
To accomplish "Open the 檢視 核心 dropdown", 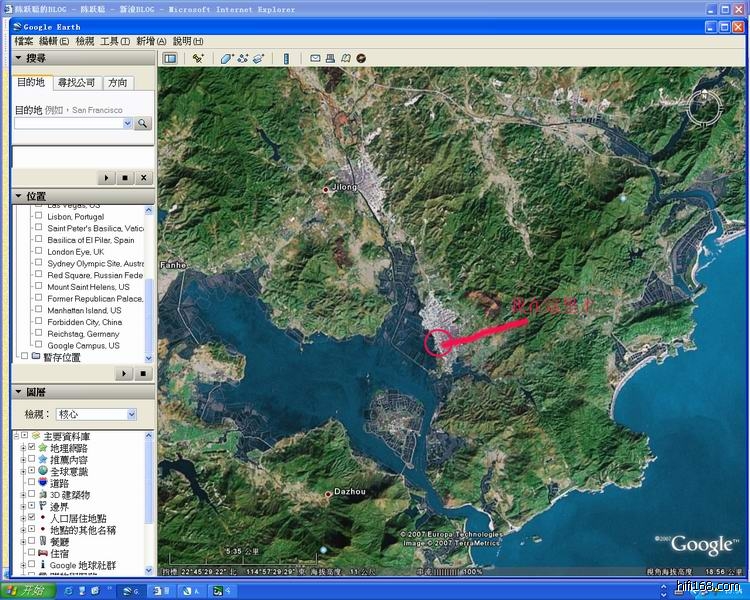I will coord(97,414).
